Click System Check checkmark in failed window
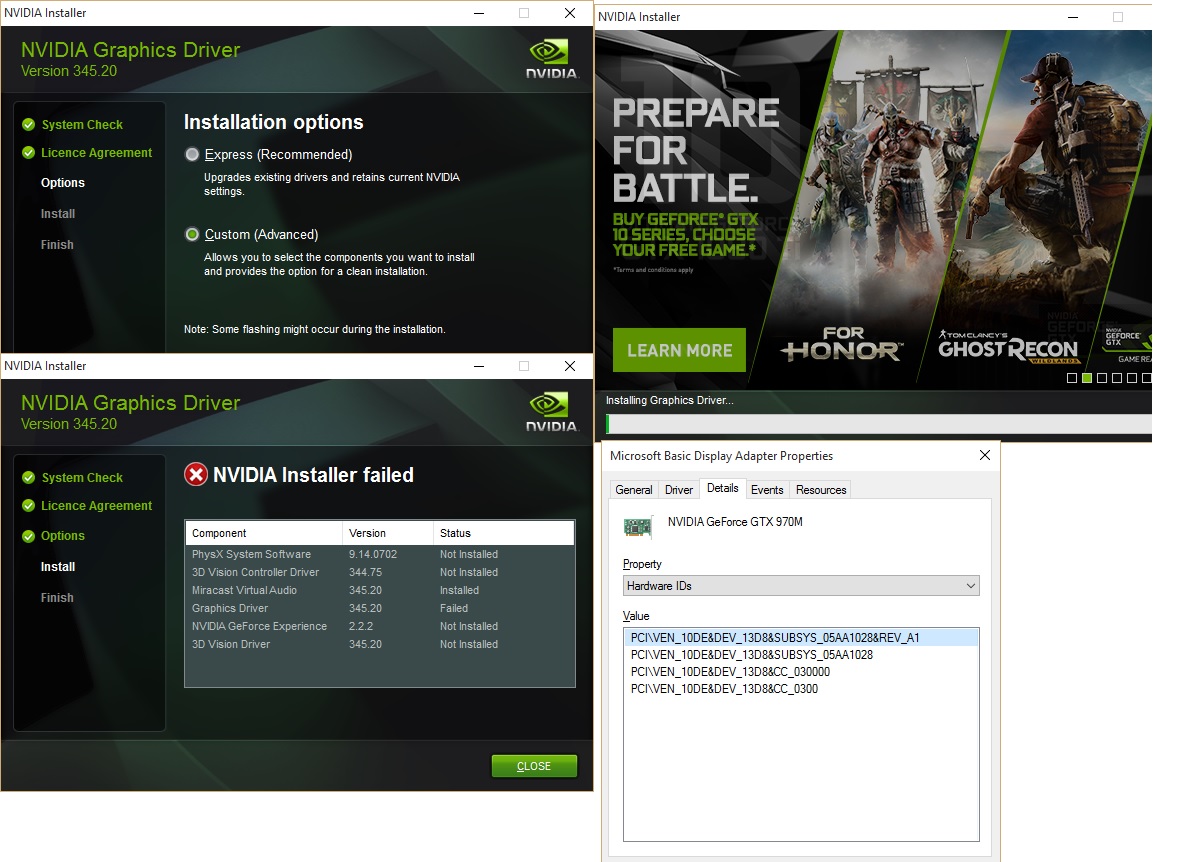Screen dimensions: 1199x862 click(28, 477)
